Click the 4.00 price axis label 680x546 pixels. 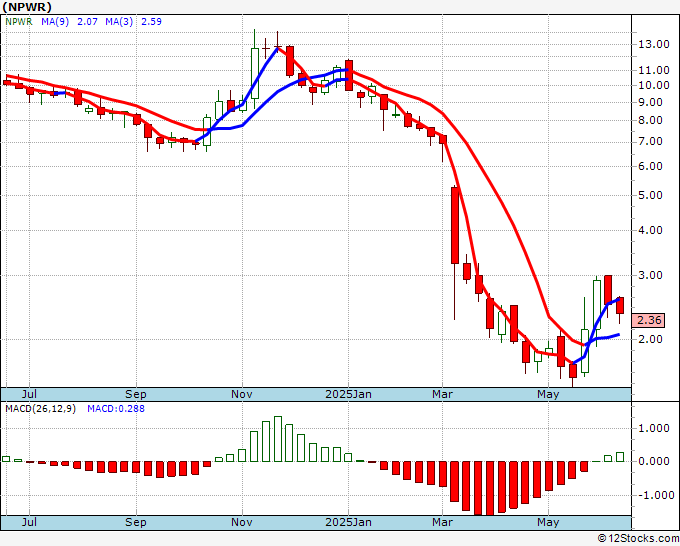pyautogui.click(x=650, y=230)
